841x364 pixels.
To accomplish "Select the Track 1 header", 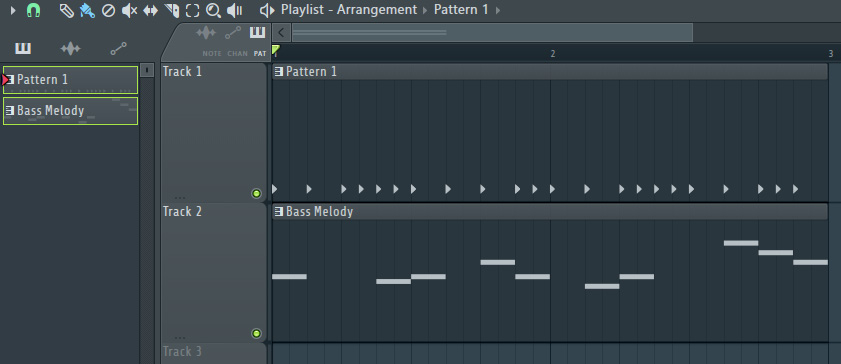I will (213, 132).
